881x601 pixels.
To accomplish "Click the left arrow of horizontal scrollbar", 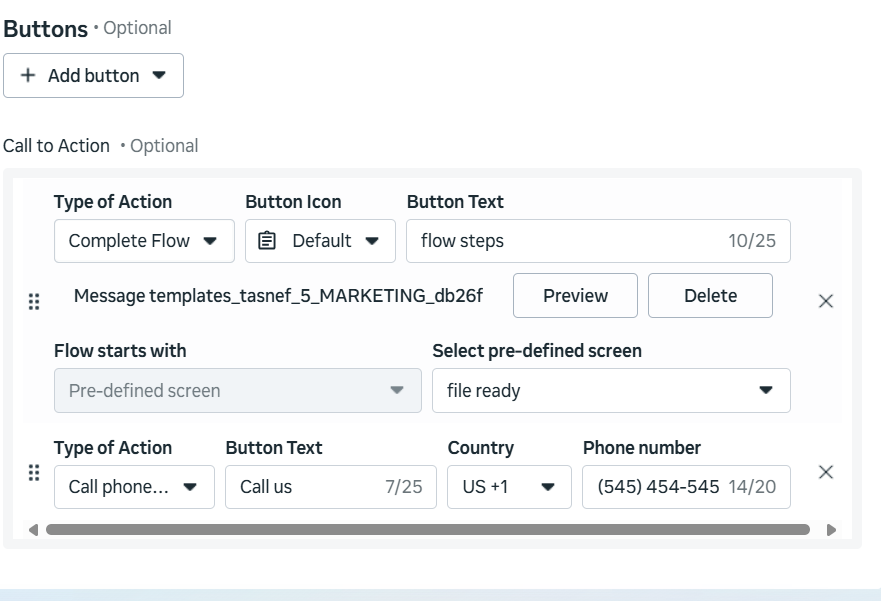I will click(33, 530).
